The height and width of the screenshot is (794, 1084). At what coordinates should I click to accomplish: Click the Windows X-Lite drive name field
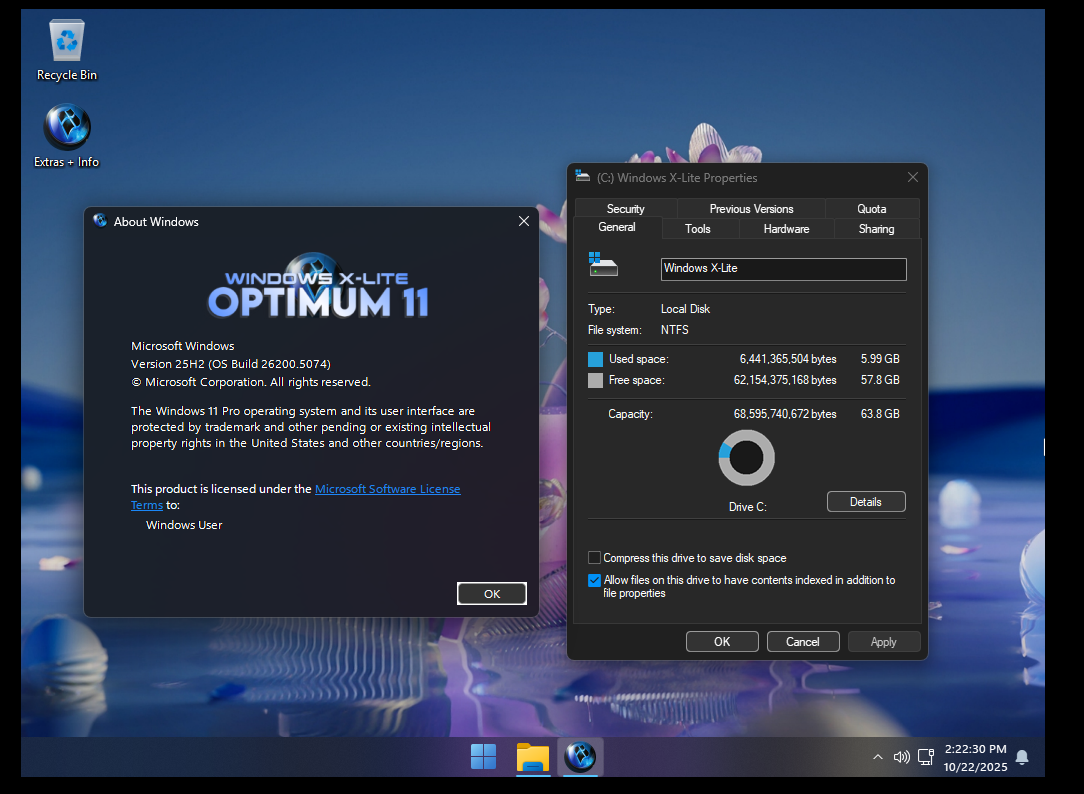tap(783, 269)
